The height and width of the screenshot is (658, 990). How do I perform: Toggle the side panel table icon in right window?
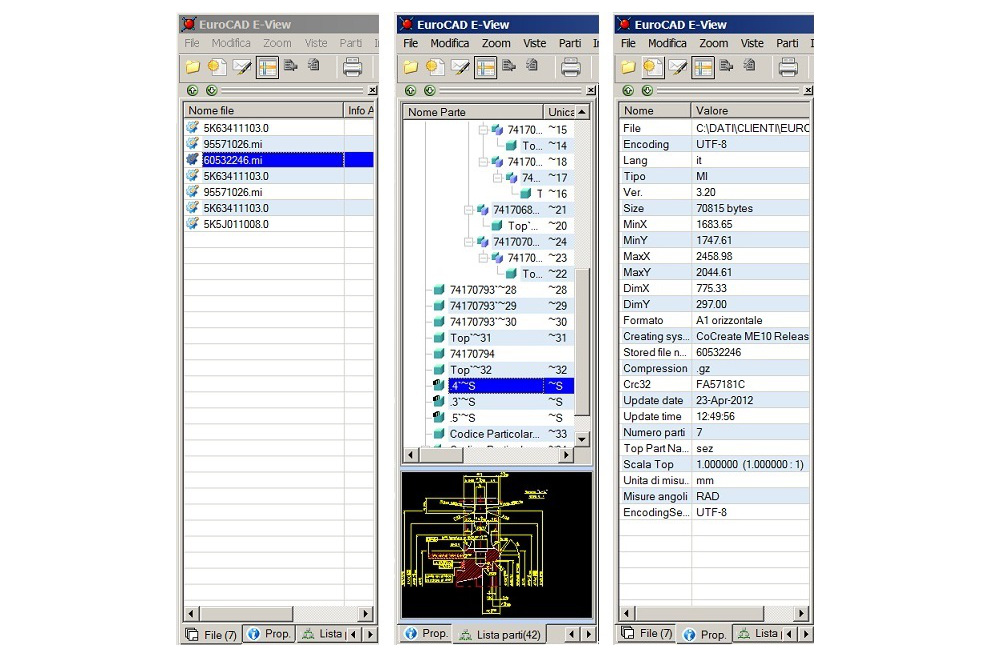(703, 67)
